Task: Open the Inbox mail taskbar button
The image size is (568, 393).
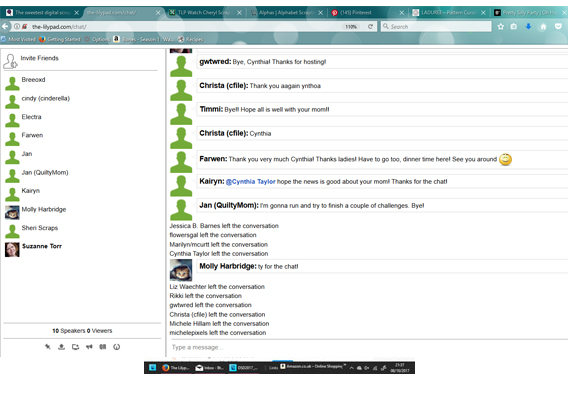Action: point(210,368)
